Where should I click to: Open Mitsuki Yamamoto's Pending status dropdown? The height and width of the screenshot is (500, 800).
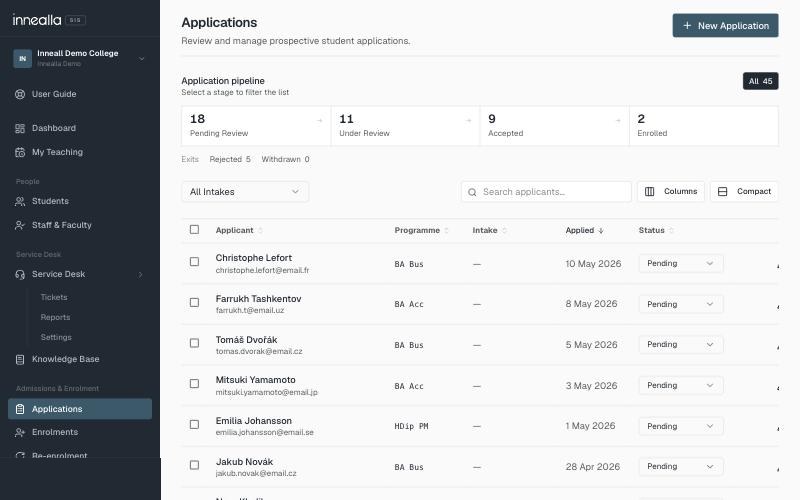[681, 386]
